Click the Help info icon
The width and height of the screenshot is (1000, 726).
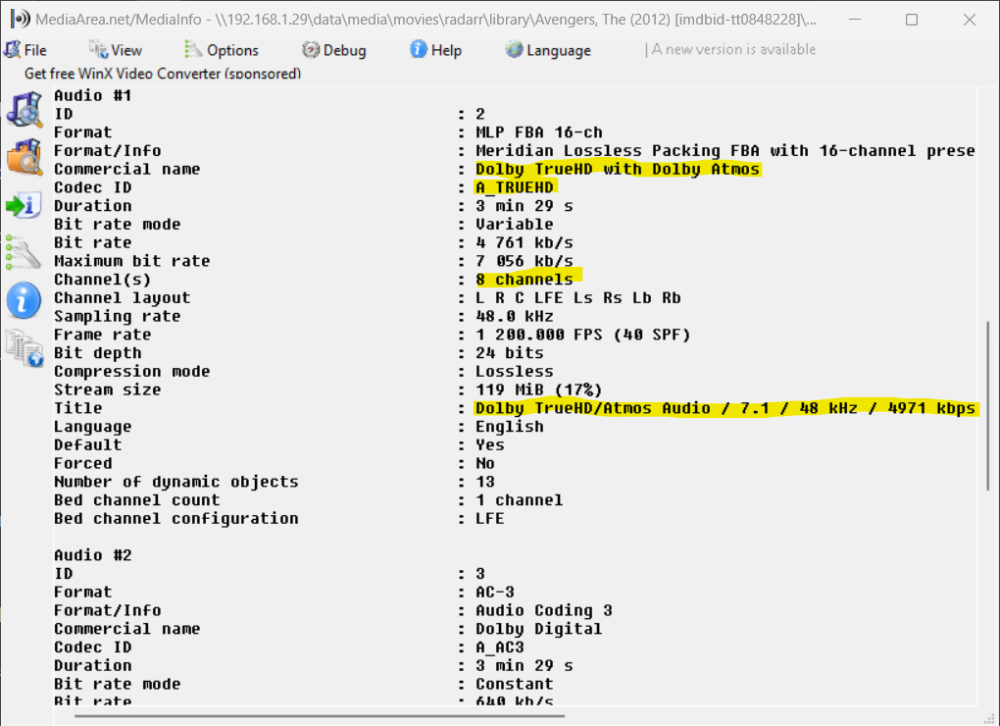(x=418, y=48)
